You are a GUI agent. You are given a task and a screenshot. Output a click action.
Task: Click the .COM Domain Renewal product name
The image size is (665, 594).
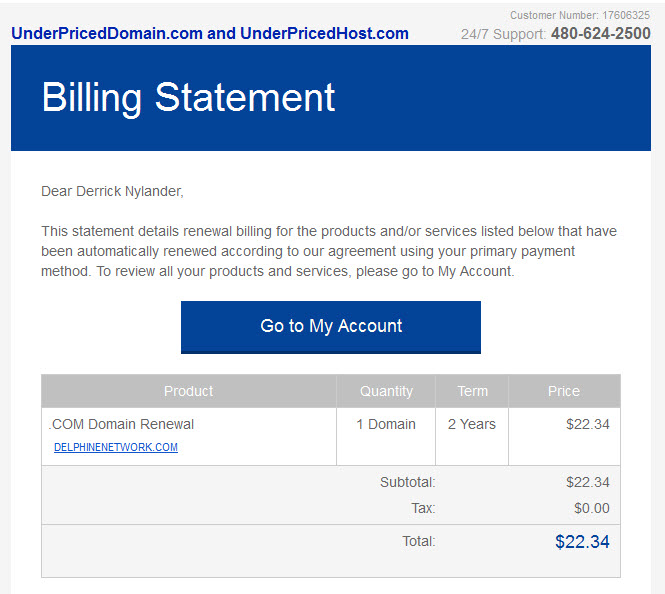(121, 424)
